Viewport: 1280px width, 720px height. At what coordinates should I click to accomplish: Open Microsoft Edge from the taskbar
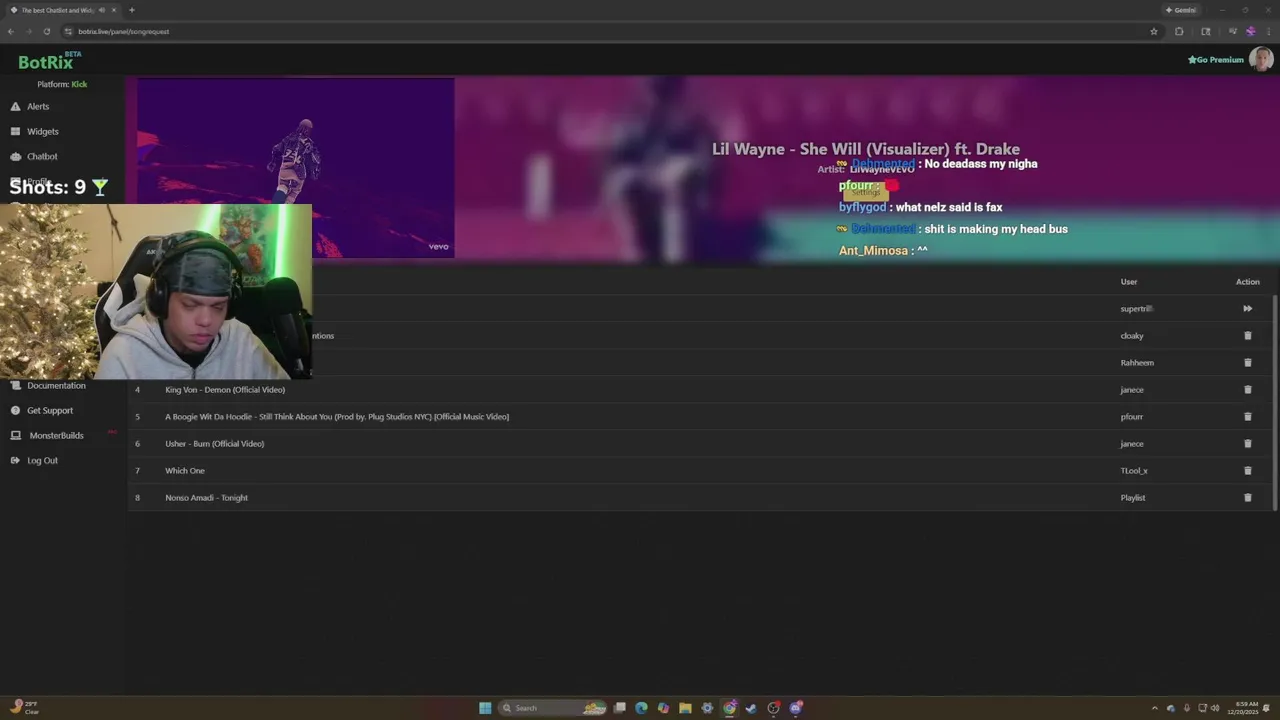tap(641, 708)
